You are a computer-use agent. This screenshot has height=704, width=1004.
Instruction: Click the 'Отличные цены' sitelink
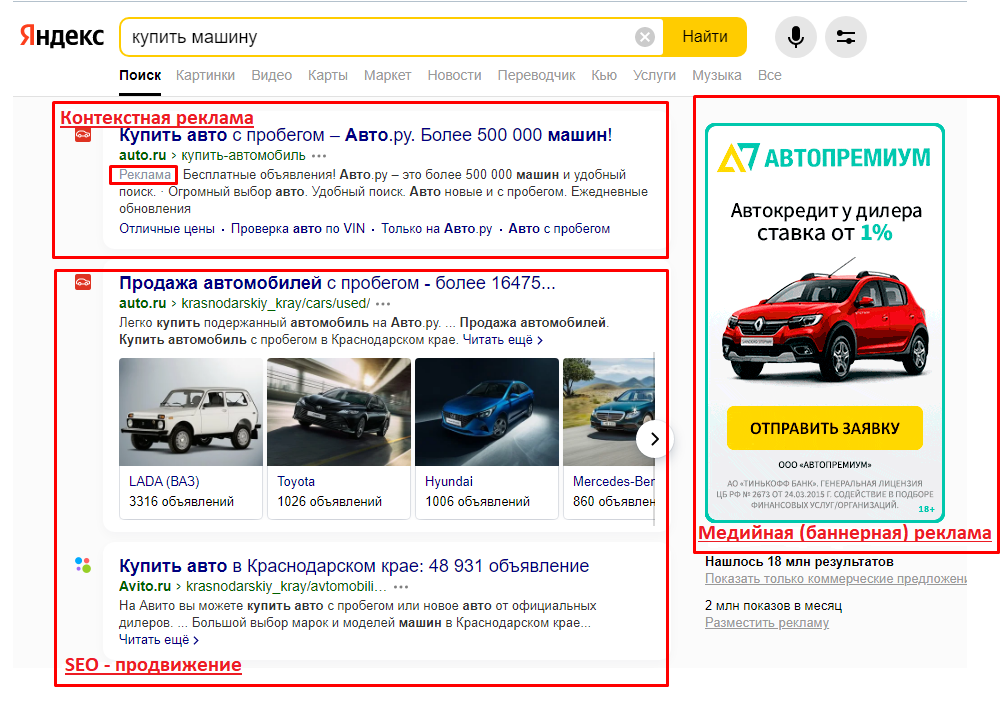pyautogui.click(x=167, y=229)
